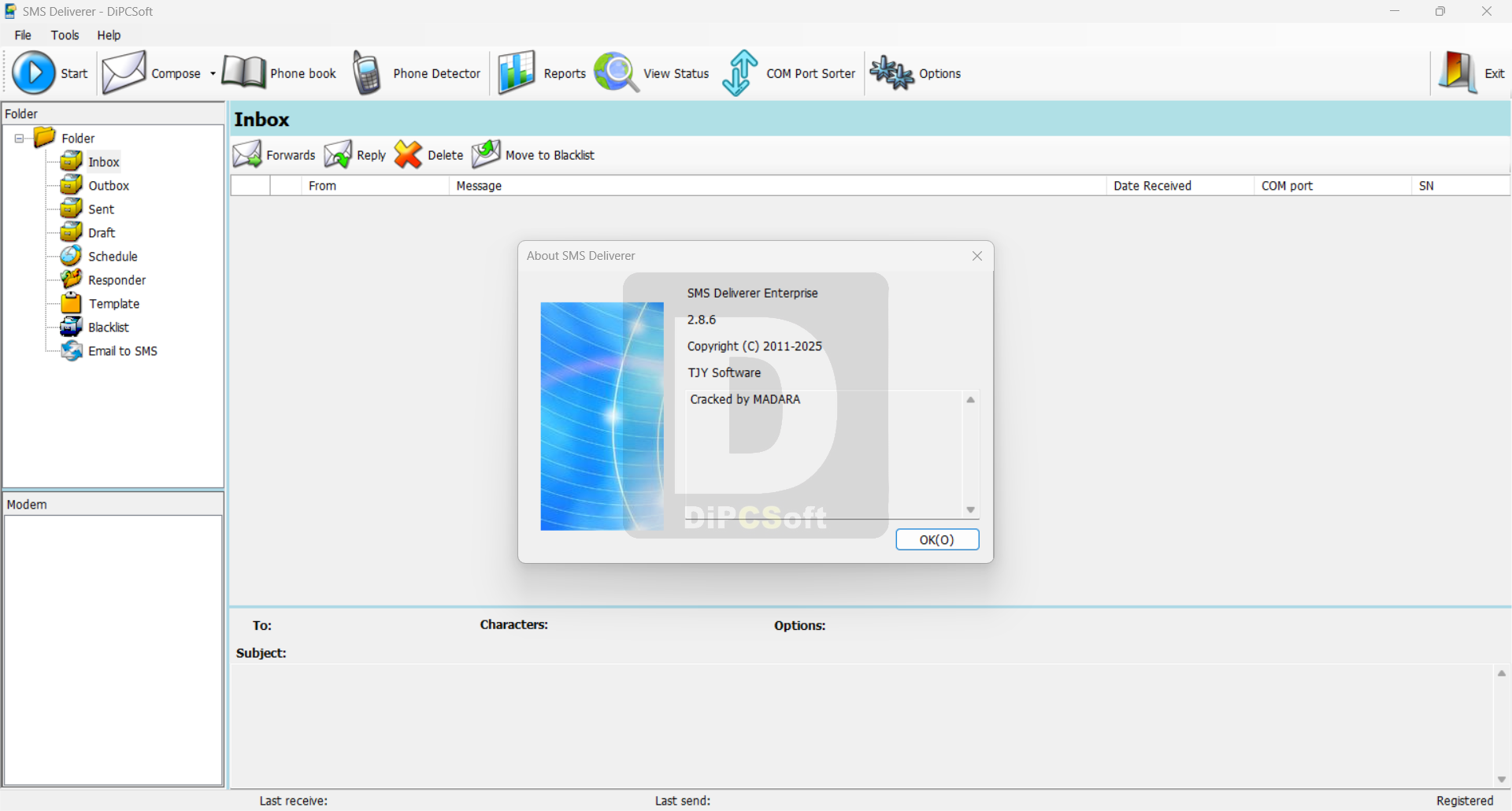This screenshot has height=811, width=1512.
Task: Click the 'TJY Software' text
Action: (x=724, y=372)
